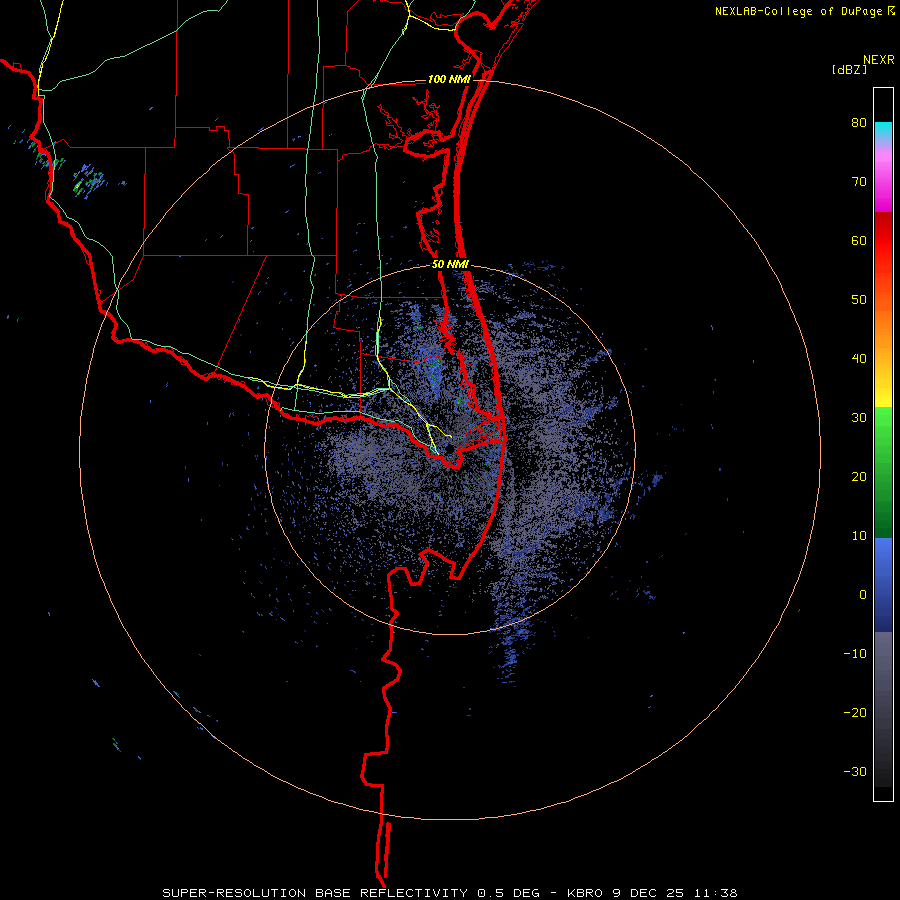Click the KBRO radar site center point

click(x=450, y=449)
